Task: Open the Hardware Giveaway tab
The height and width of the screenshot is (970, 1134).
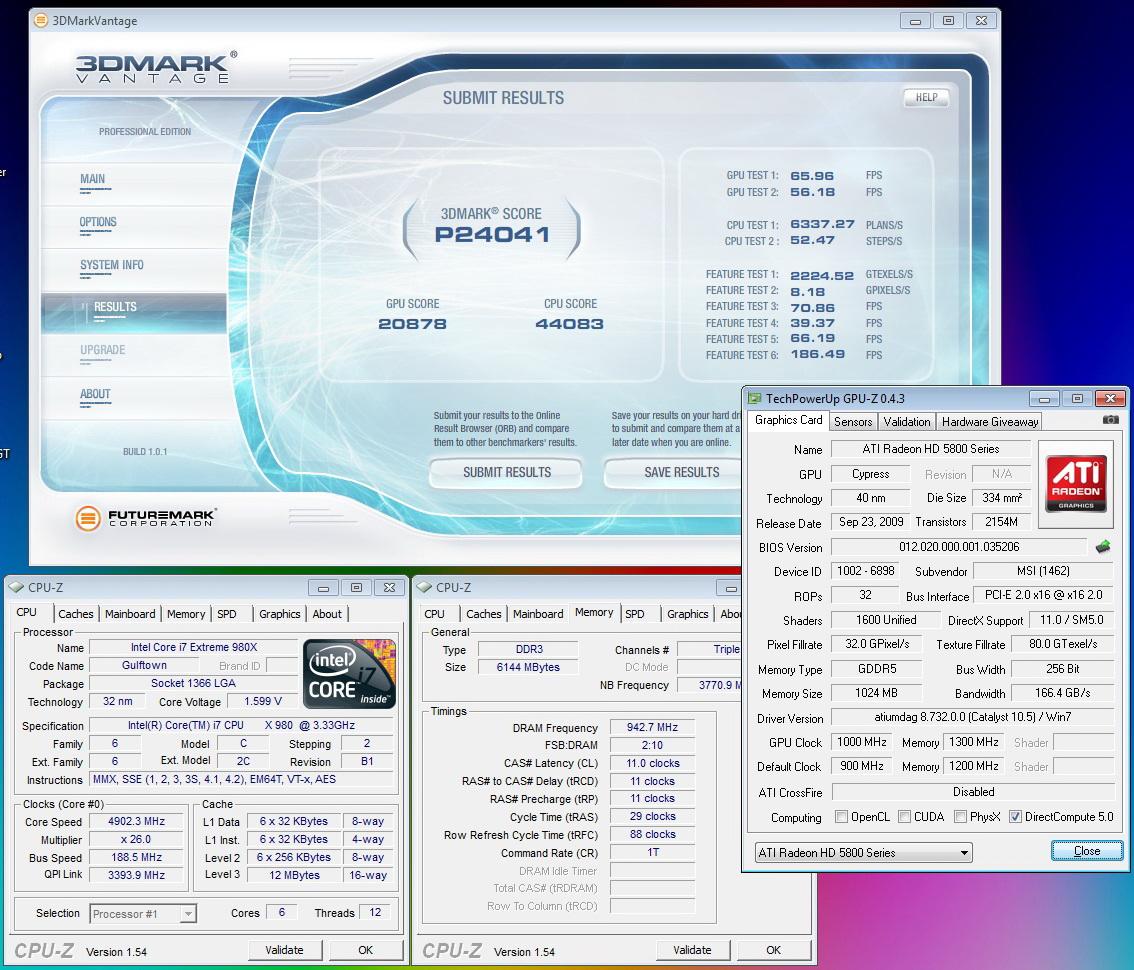Action: (x=989, y=422)
